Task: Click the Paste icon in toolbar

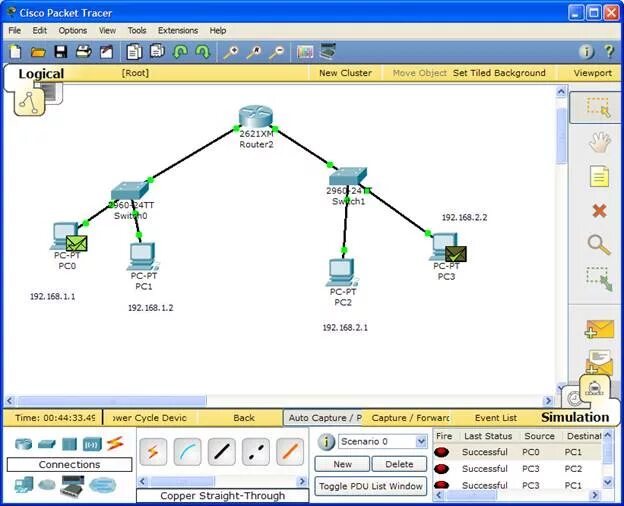Action: [158, 51]
